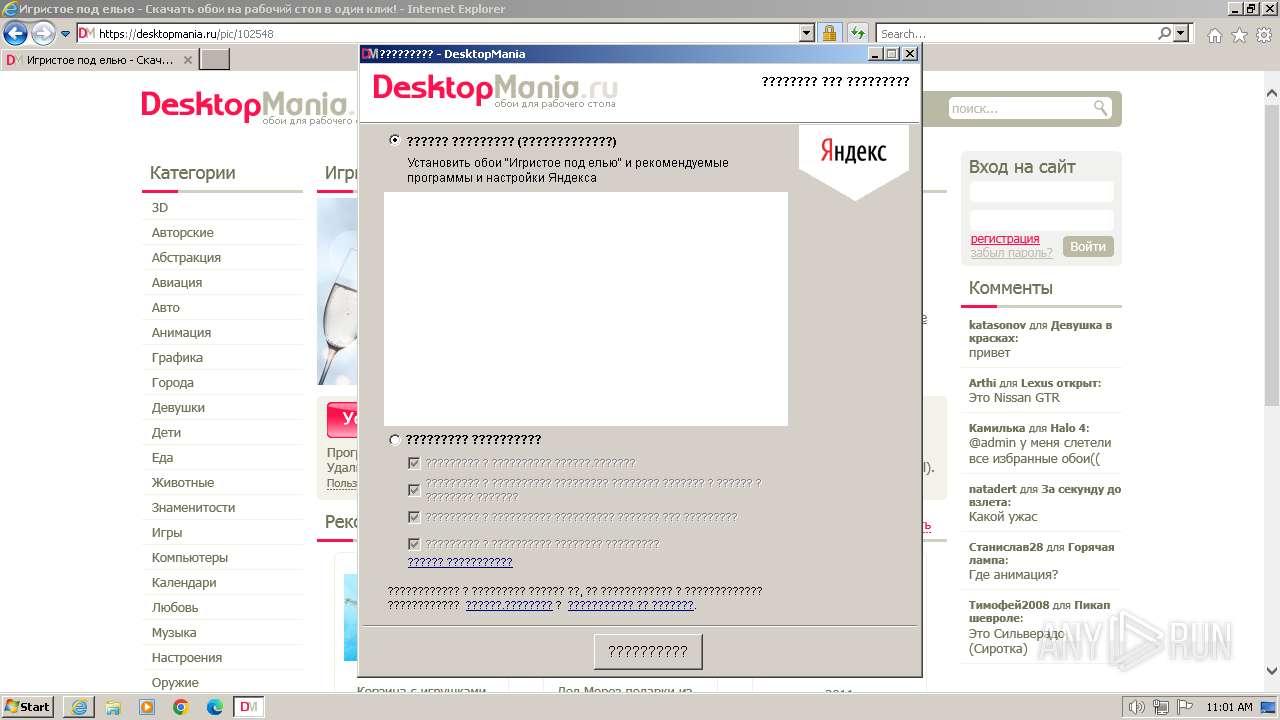Close the DesktopMania installer dialog
The width and height of the screenshot is (1280, 720).
[910, 54]
